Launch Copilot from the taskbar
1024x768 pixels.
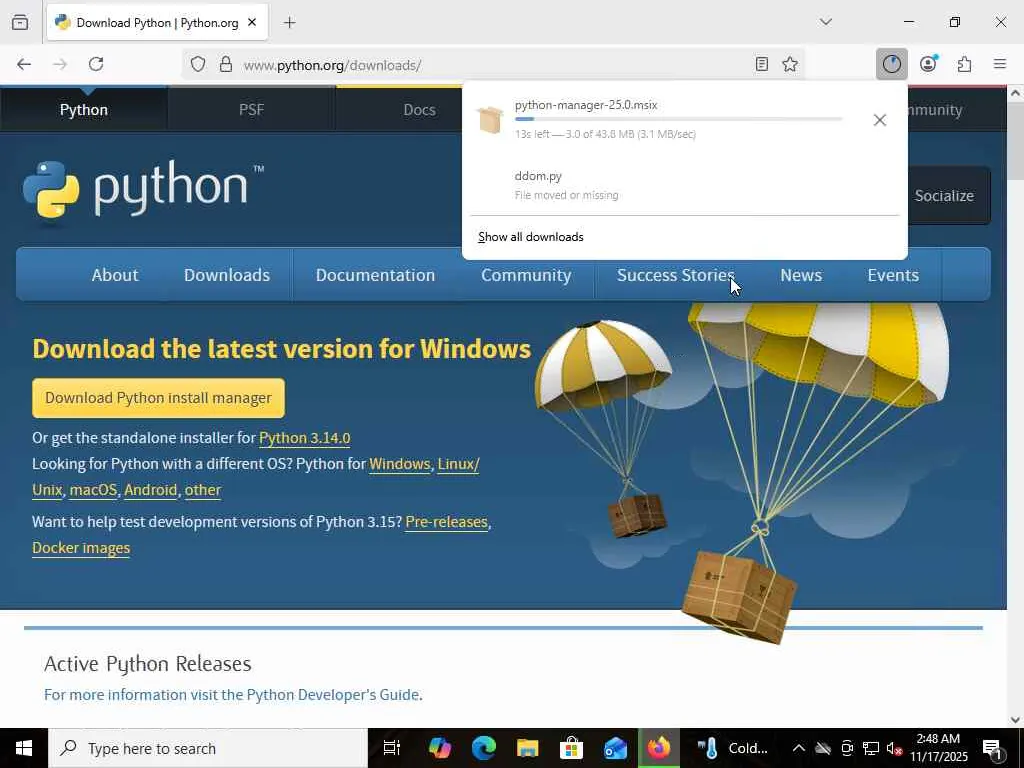tap(440, 748)
